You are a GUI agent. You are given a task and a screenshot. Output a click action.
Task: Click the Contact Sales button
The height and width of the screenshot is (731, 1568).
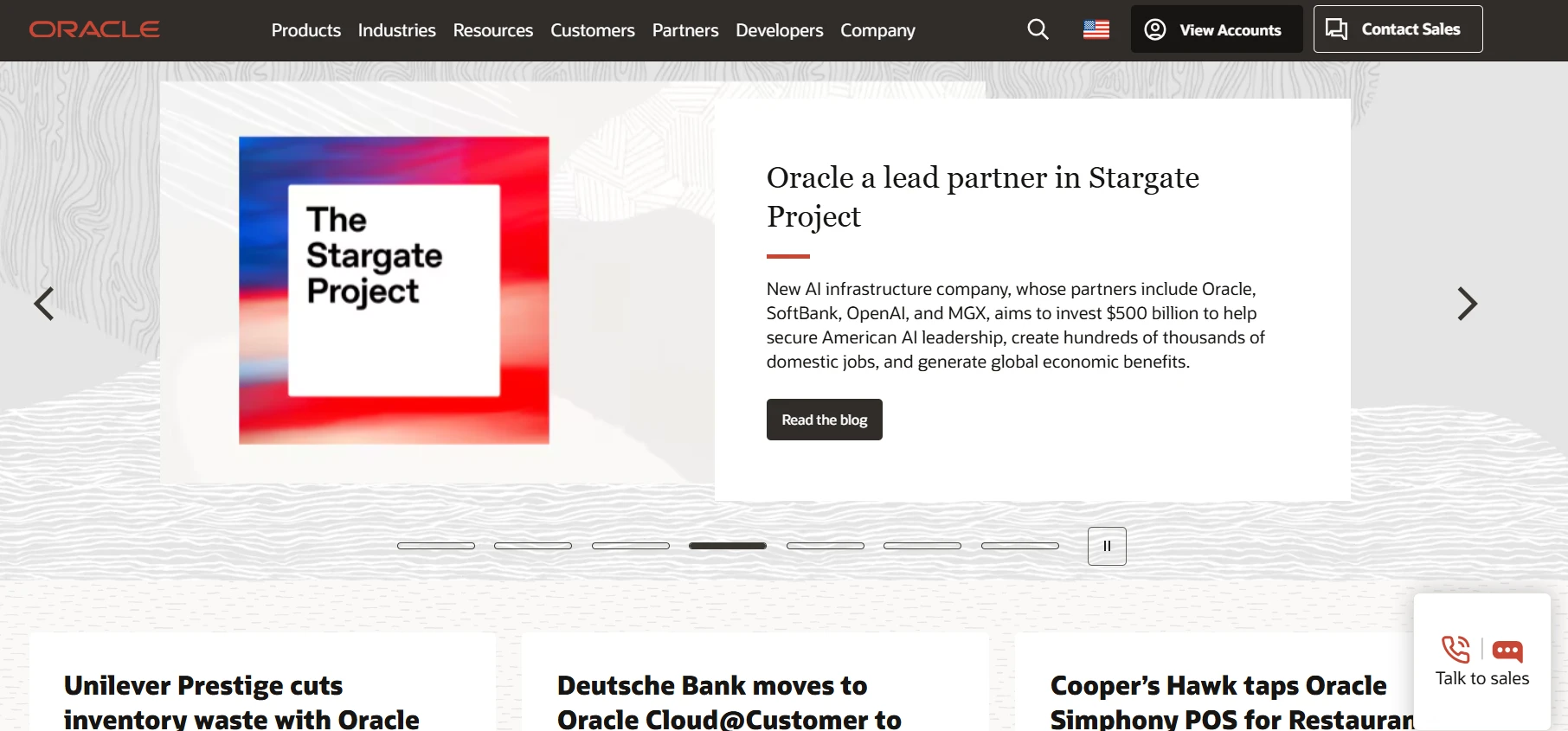click(1398, 29)
